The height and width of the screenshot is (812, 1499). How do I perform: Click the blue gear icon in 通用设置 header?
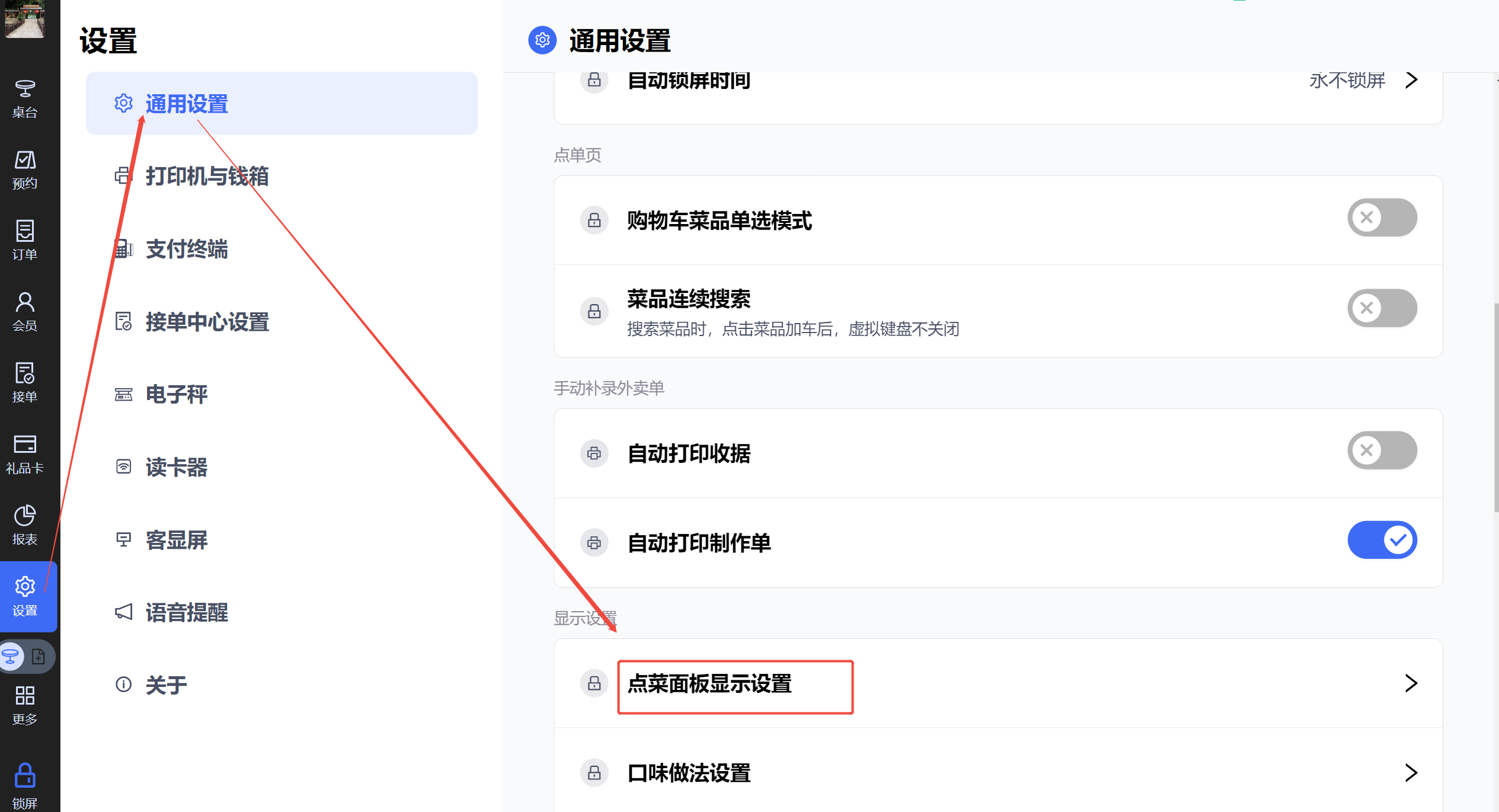pyautogui.click(x=542, y=40)
